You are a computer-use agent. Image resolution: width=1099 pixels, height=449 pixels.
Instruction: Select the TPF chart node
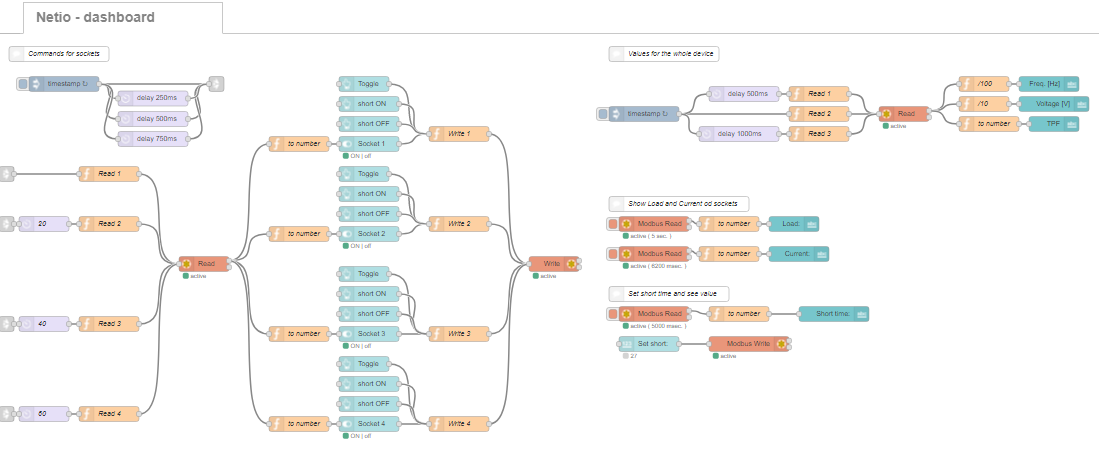point(1053,124)
